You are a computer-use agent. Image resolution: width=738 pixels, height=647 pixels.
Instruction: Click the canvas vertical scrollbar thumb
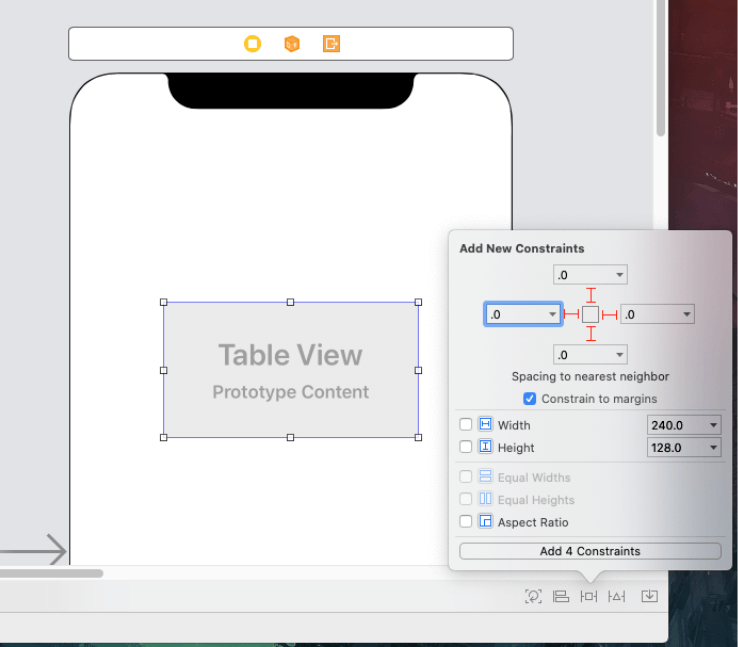point(661,68)
